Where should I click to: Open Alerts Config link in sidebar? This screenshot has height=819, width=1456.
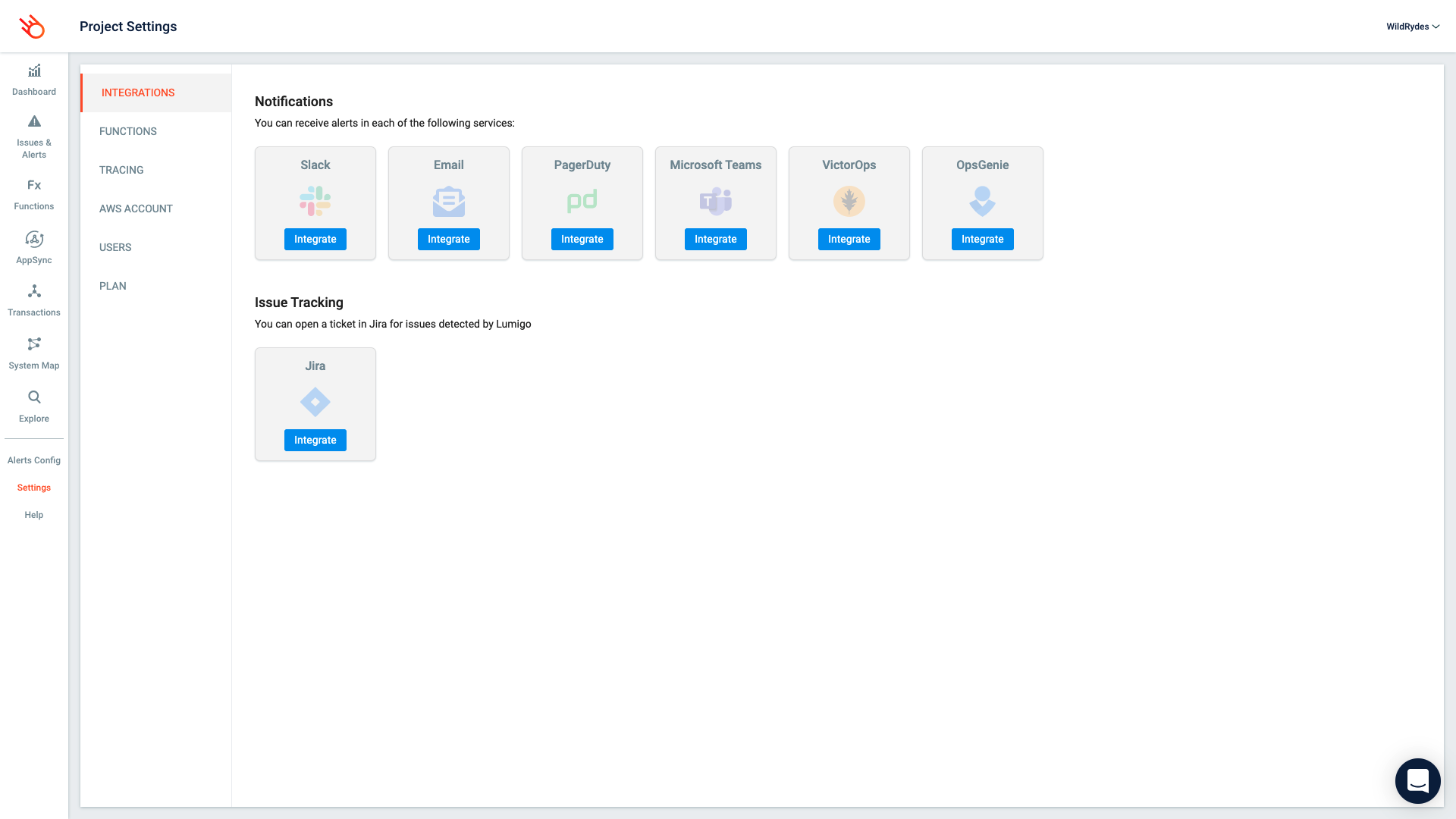pyautogui.click(x=34, y=460)
